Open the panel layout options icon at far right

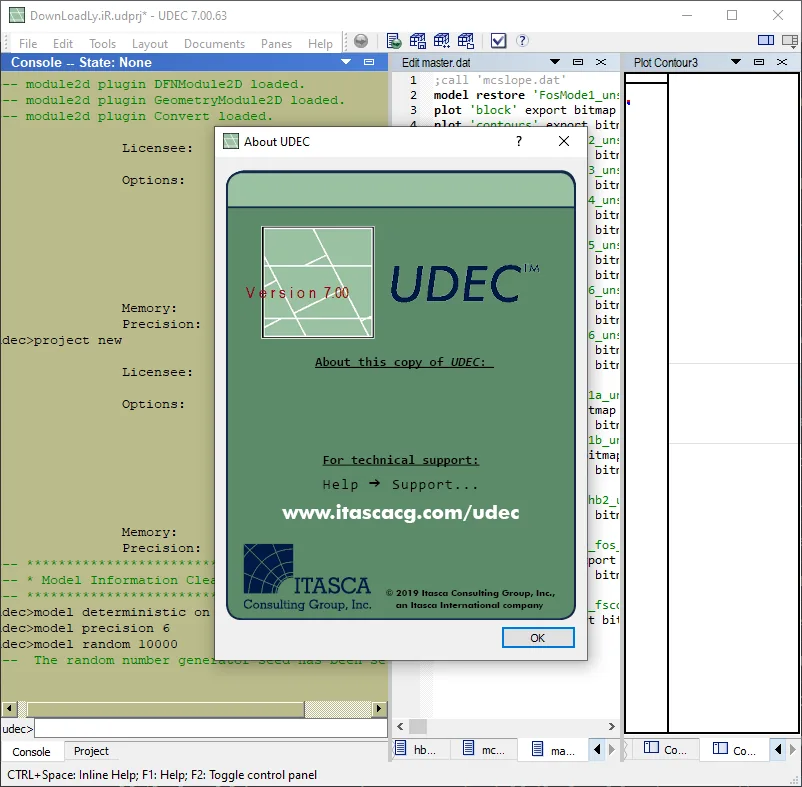tap(790, 41)
